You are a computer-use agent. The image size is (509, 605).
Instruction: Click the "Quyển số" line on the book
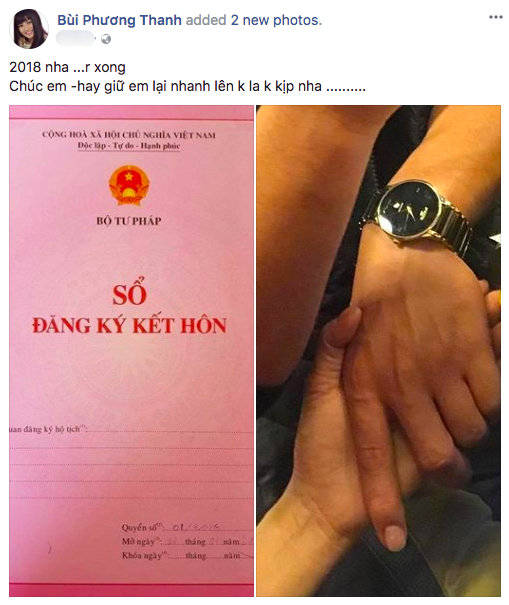click(172, 527)
